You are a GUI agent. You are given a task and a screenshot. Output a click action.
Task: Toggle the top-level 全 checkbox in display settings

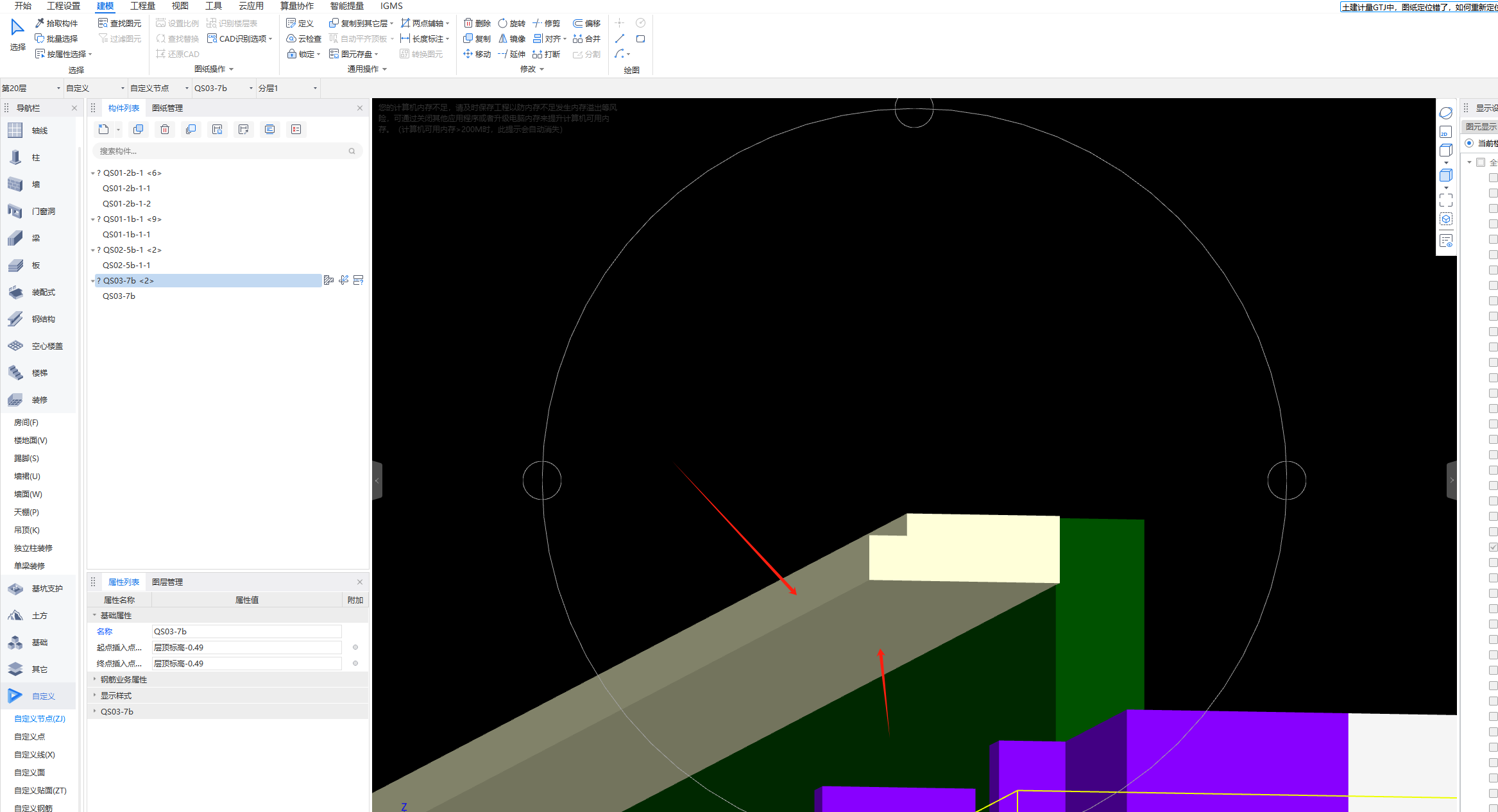click(1481, 162)
